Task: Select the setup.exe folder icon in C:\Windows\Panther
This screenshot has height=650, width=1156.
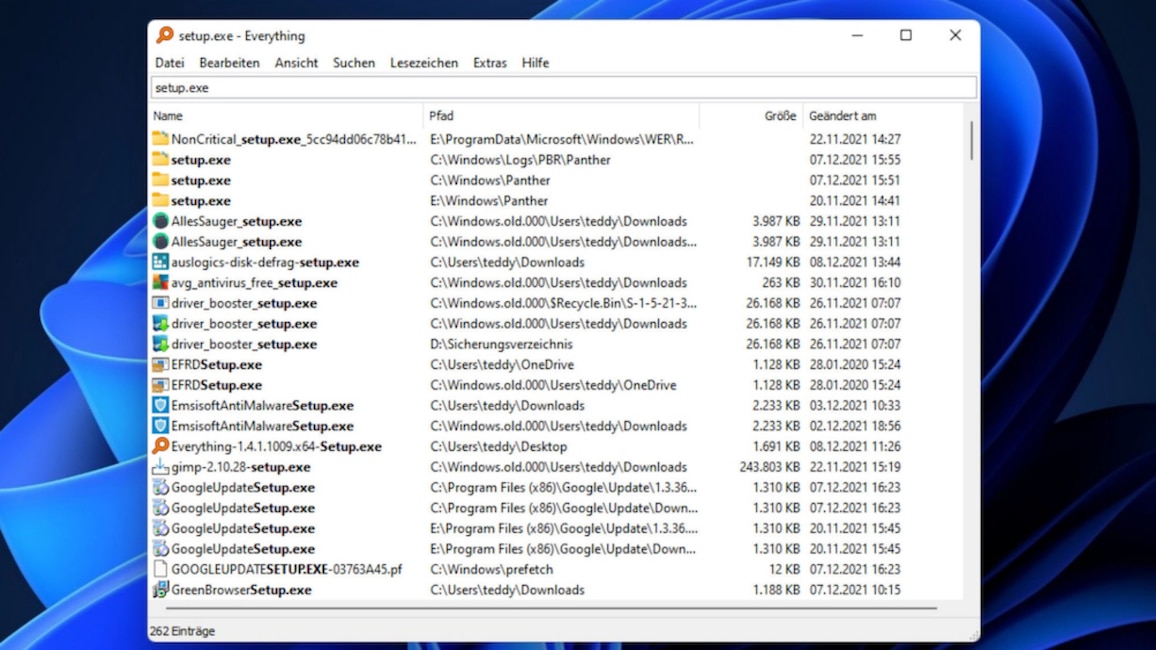Action: pyautogui.click(x=160, y=180)
